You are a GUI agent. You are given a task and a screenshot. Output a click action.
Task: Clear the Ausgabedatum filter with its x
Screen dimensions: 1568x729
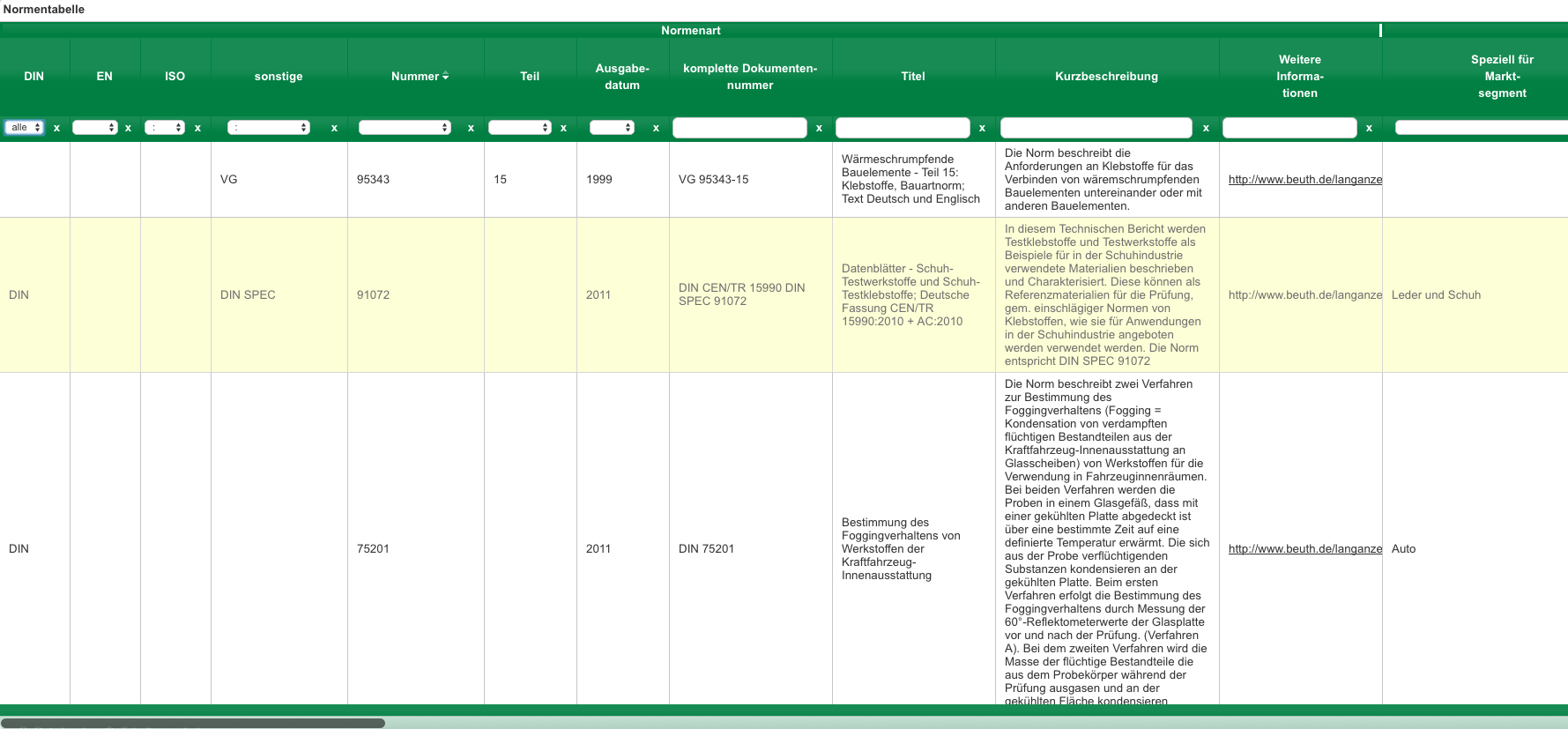coord(656,128)
